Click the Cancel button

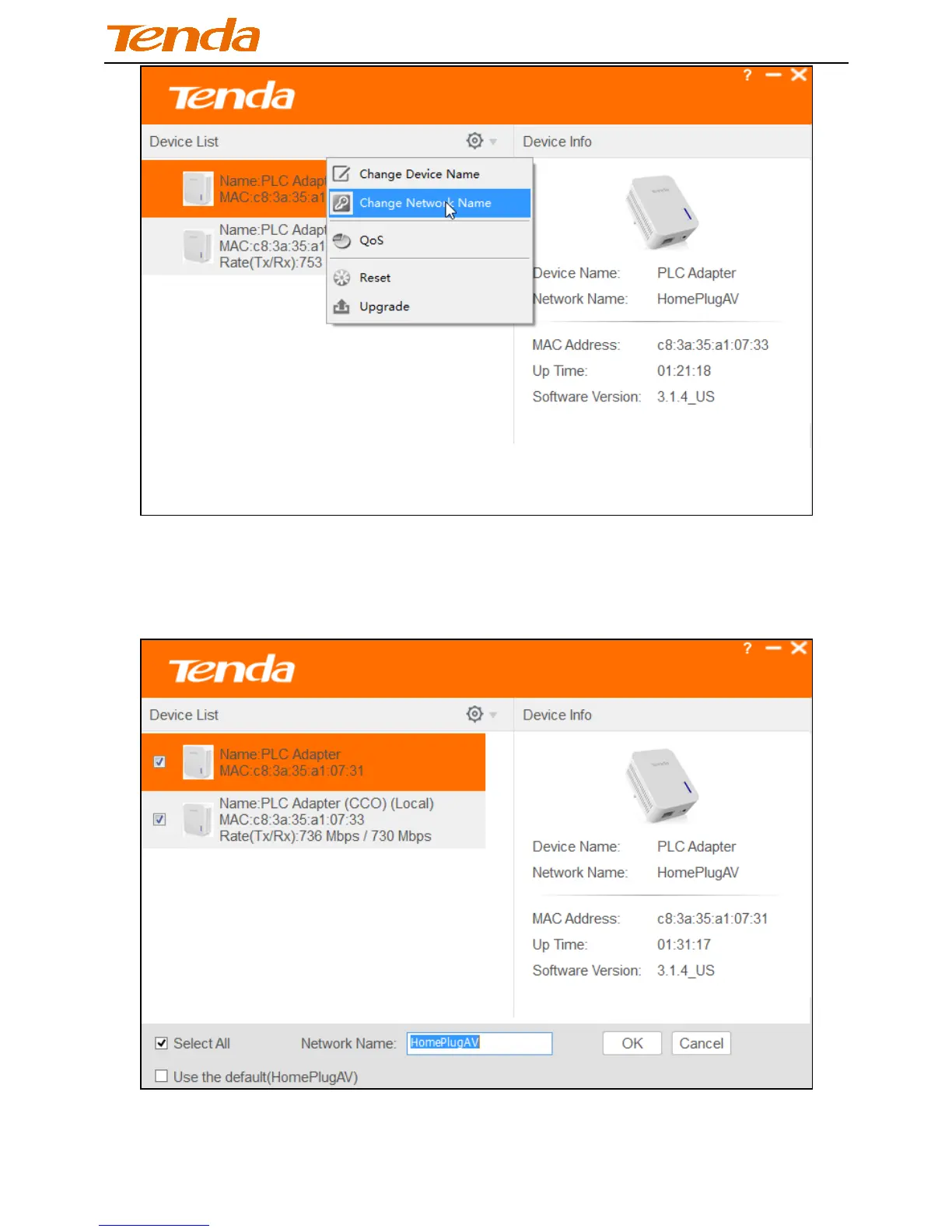[x=702, y=1044]
